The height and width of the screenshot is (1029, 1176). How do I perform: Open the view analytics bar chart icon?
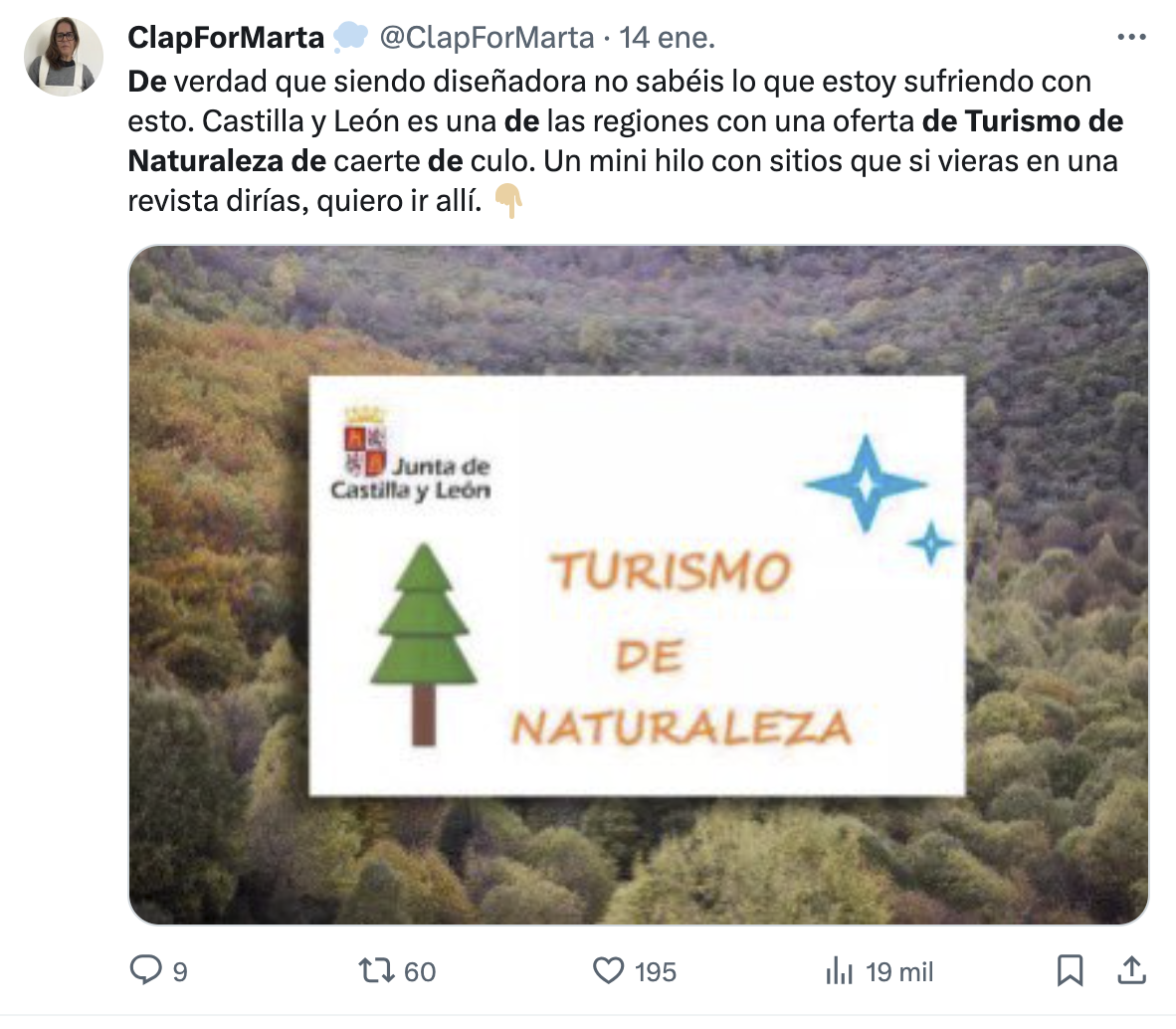coord(840,970)
